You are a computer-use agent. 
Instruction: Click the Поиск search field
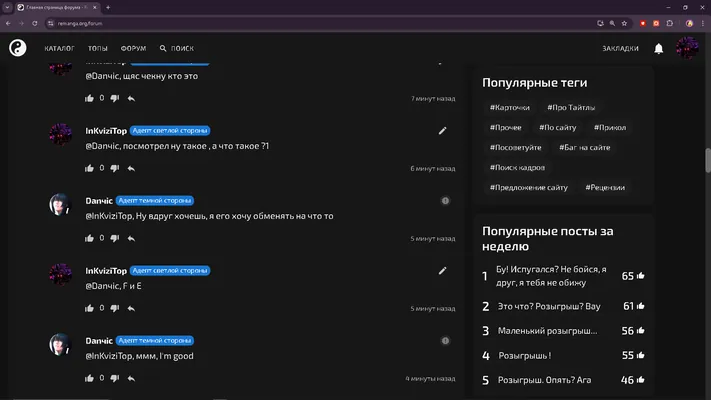click(177, 48)
